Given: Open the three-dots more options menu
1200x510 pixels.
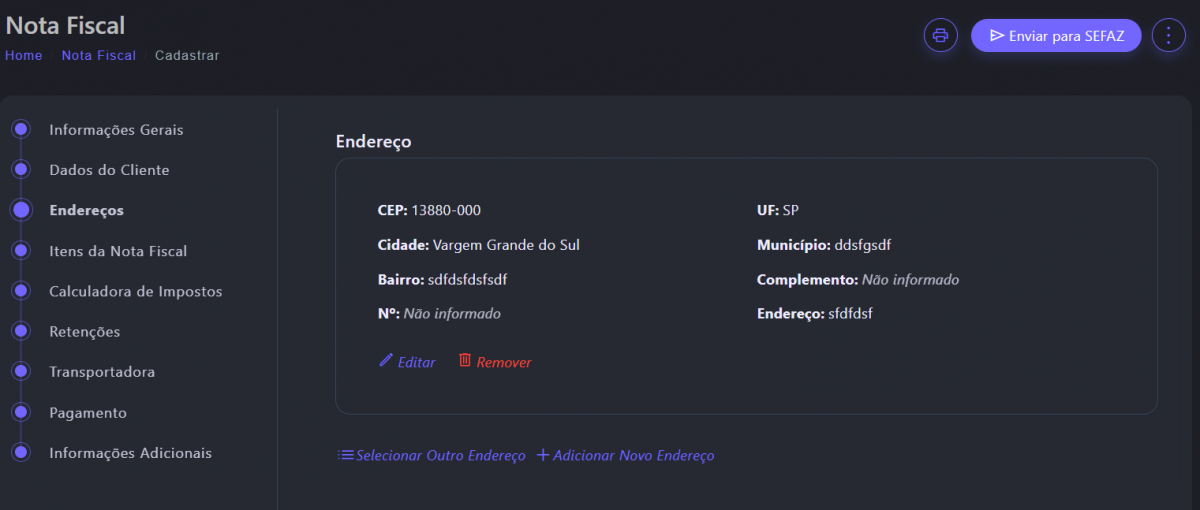Looking at the screenshot, I should click(1168, 35).
